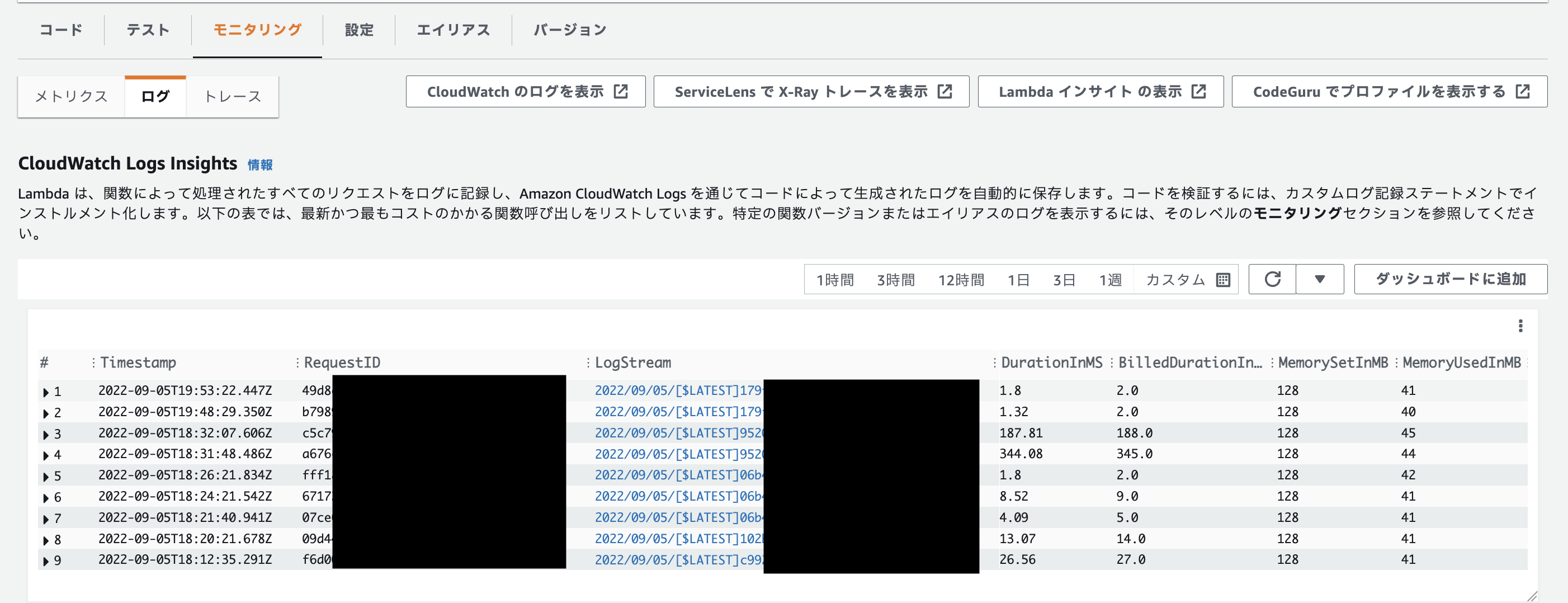This screenshot has width=1568, height=603.
Task: Open the refresh interval dropdown arrow
Action: [1320, 279]
